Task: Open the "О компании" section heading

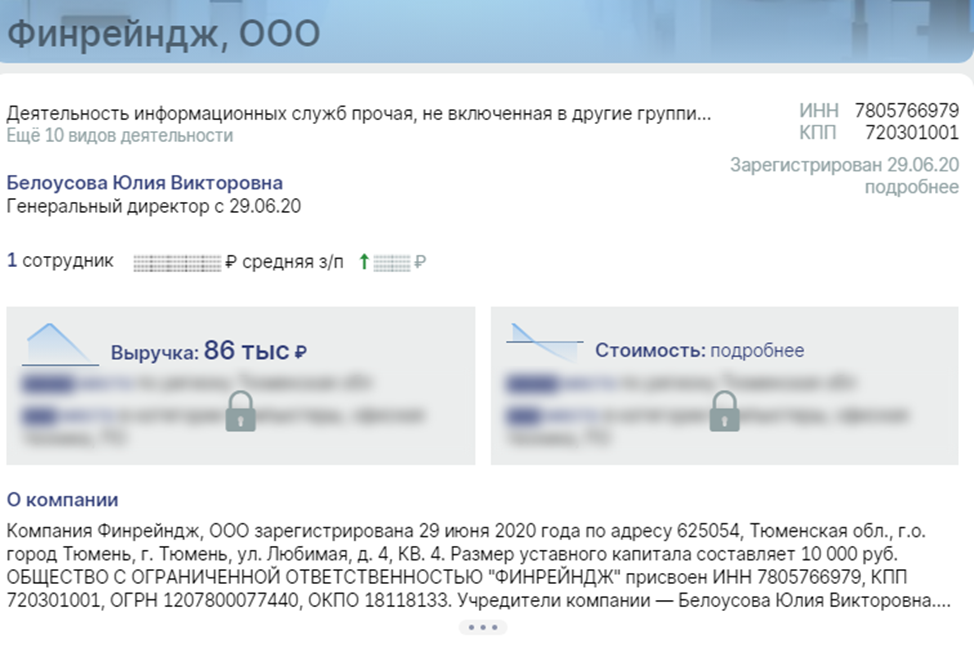Action: (x=62, y=500)
